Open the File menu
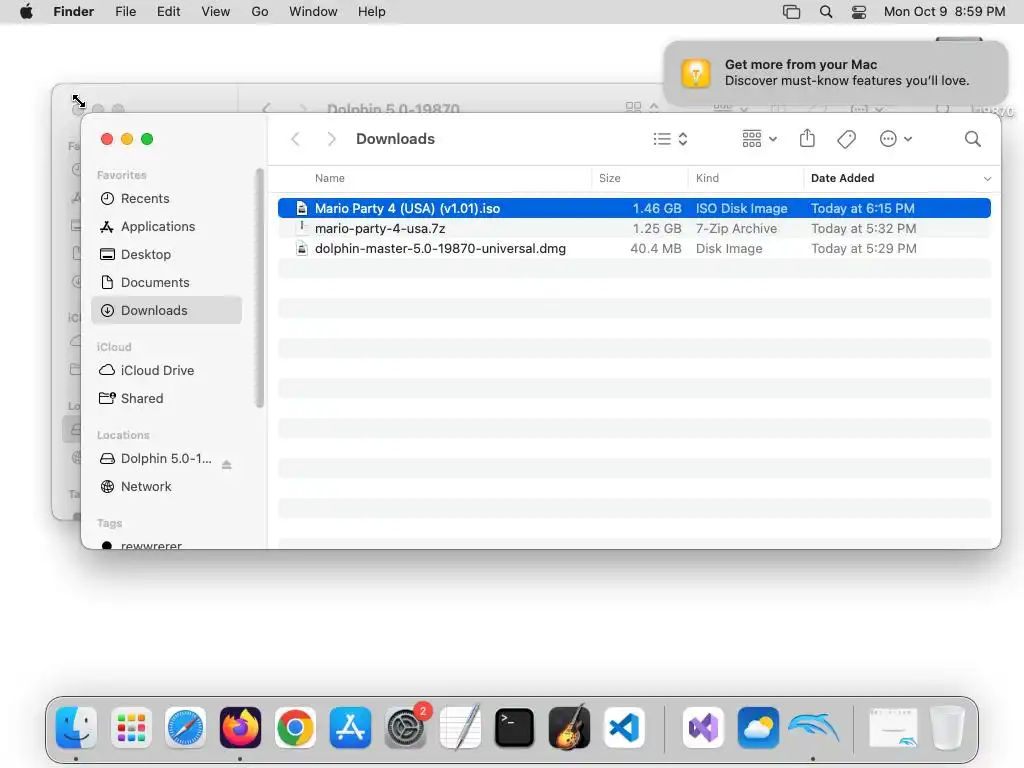1024x768 pixels. point(125,12)
